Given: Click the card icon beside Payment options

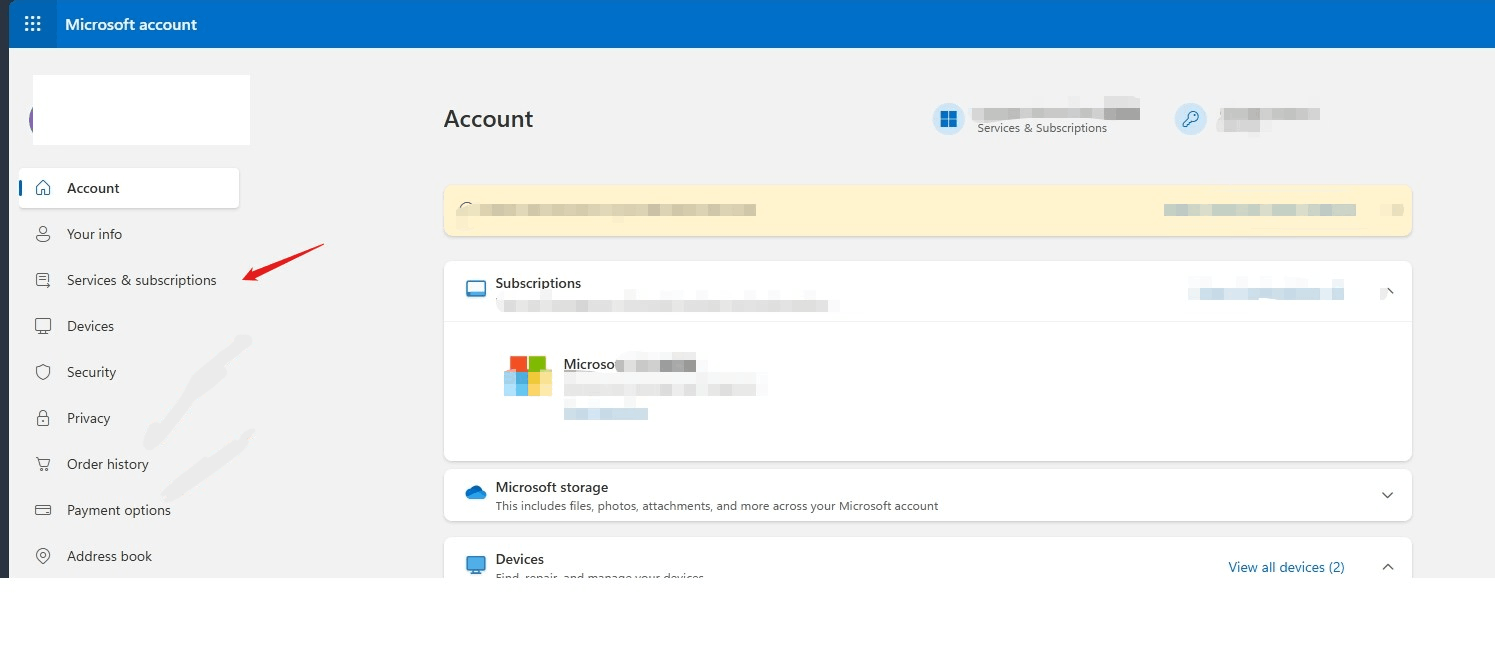Looking at the screenshot, I should [x=43, y=510].
